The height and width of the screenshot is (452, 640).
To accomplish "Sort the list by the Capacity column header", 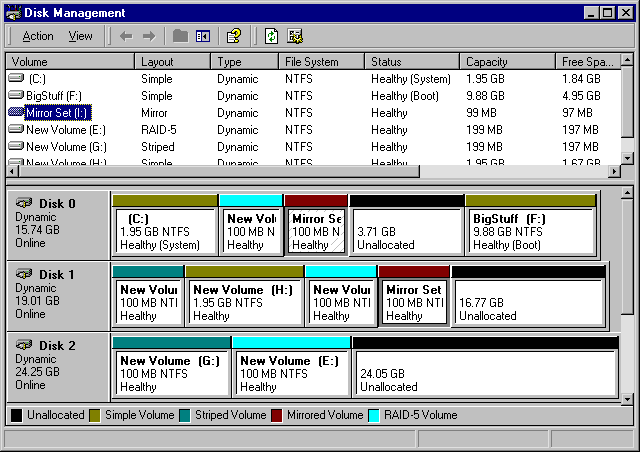I will point(507,62).
